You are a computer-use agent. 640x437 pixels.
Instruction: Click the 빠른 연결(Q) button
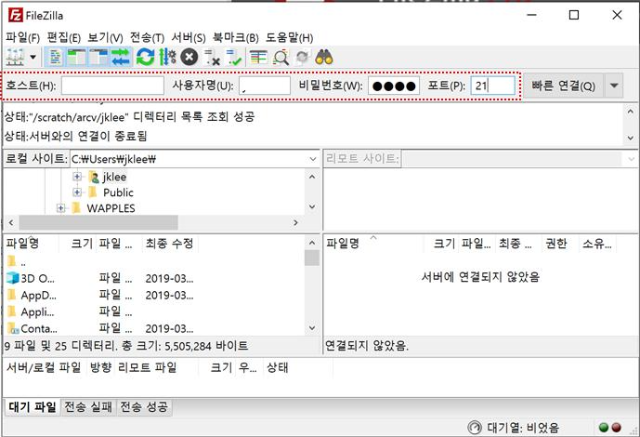tap(563, 86)
